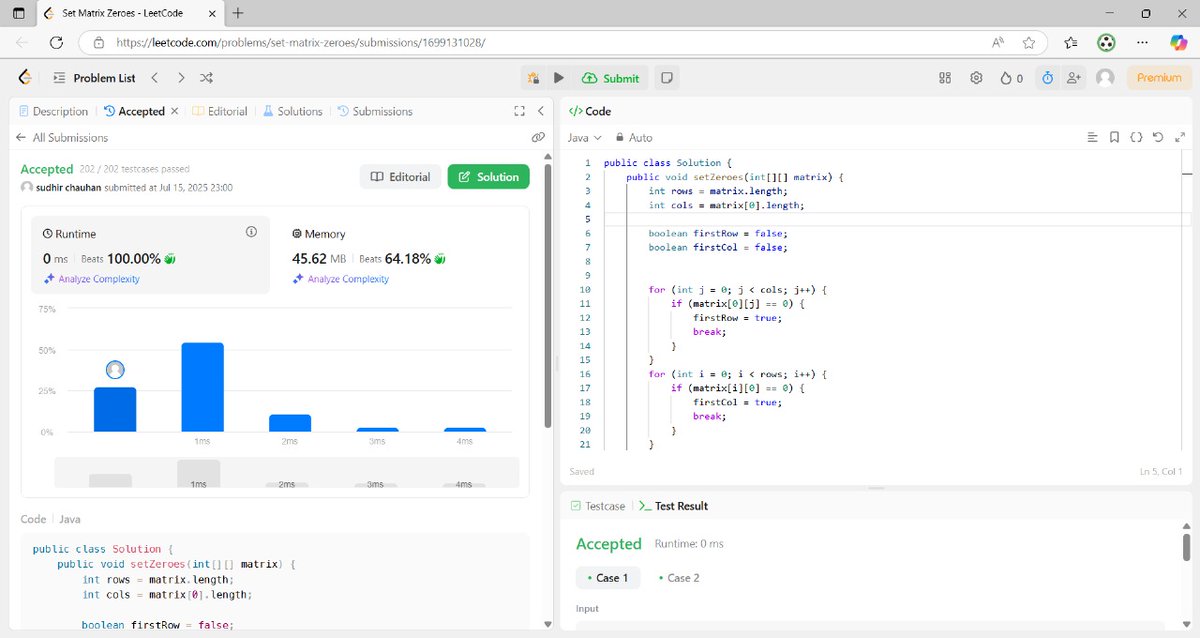
Task: Toggle read aloud icon in address bar
Action: [x=998, y=43]
